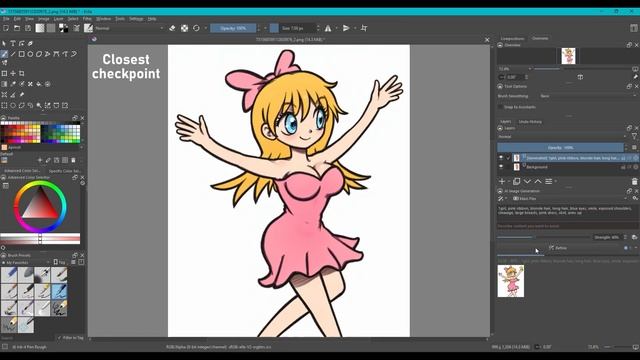
Task: Open an existing file from toolbar
Action: 17,28
